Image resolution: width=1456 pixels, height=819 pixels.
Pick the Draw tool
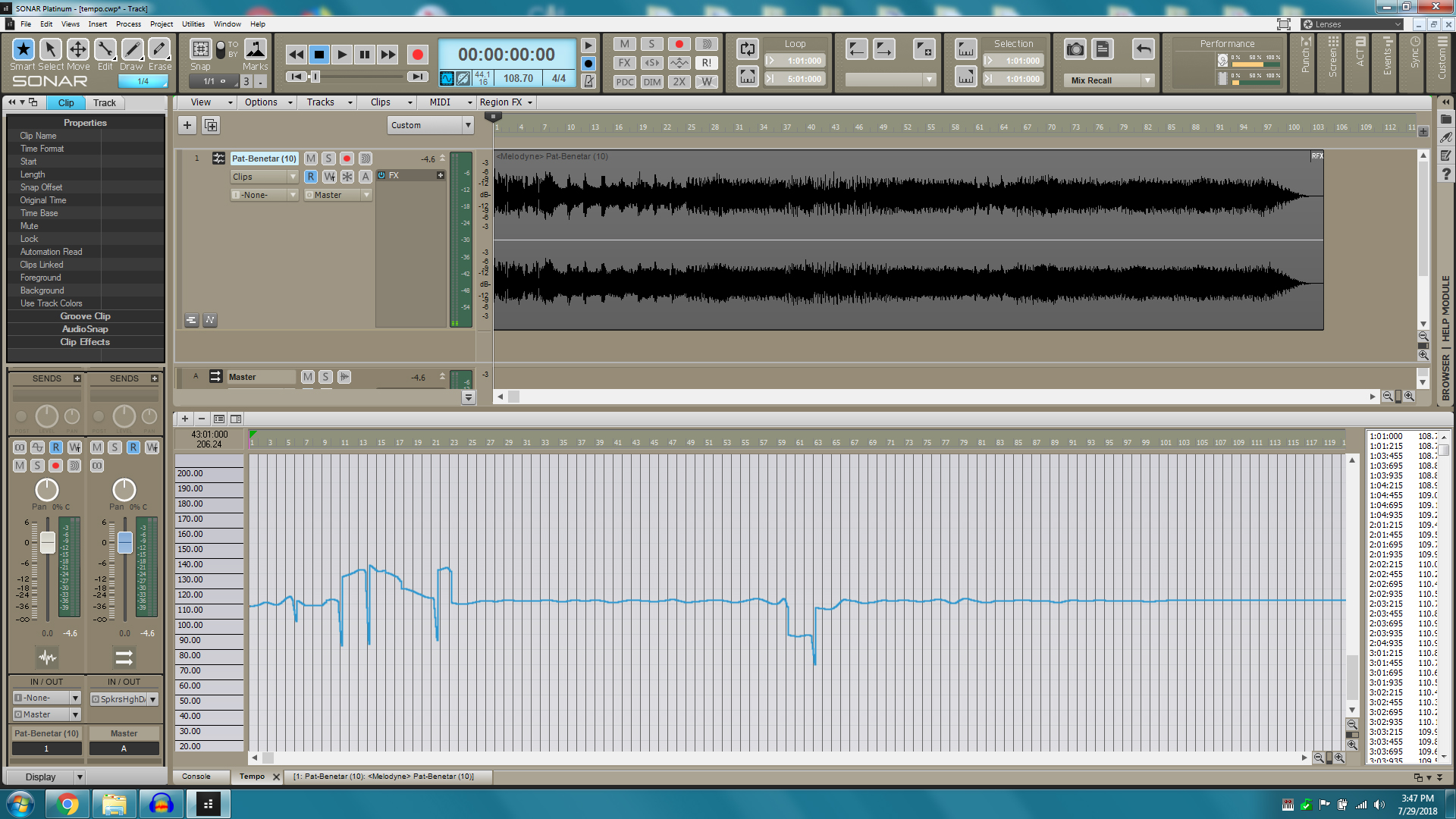tap(132, 50)
